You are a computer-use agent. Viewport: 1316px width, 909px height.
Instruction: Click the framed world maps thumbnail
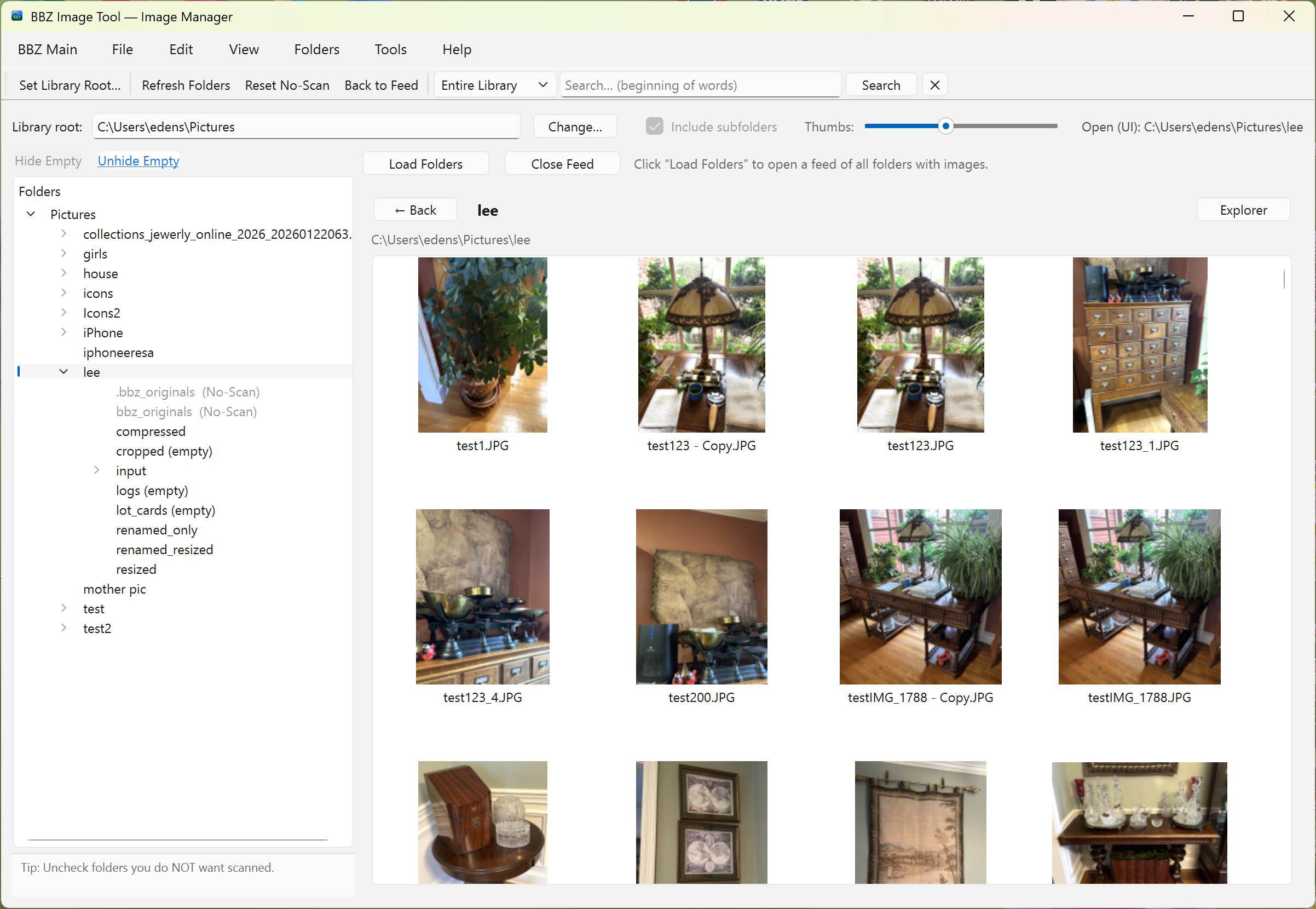pyautogui.click(x=701, y=822)
